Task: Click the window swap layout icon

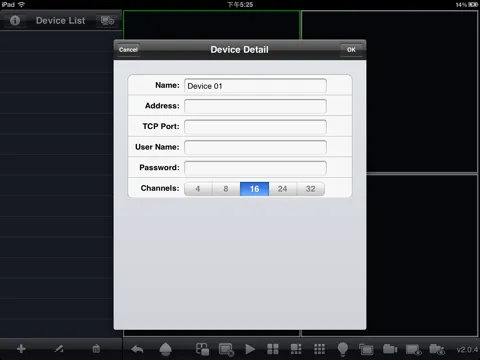Action: pos(202,349)
